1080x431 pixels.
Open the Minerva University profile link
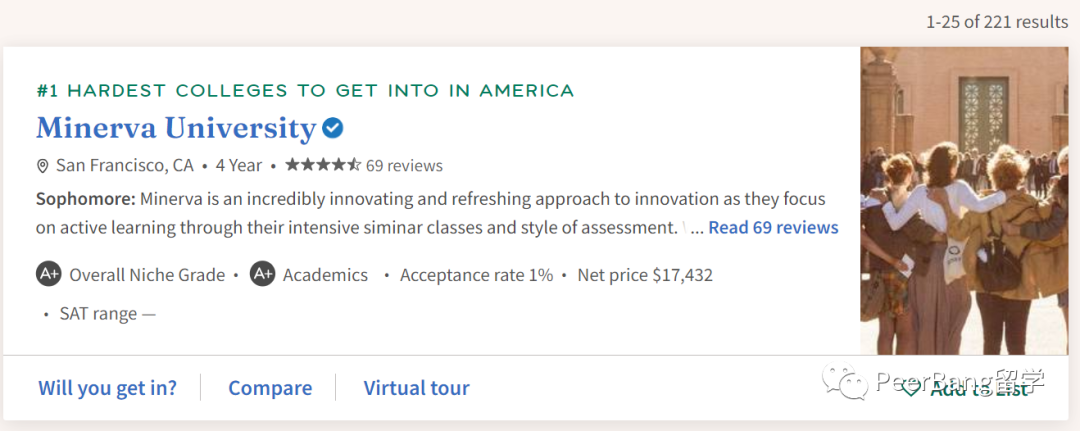(176, 128)
